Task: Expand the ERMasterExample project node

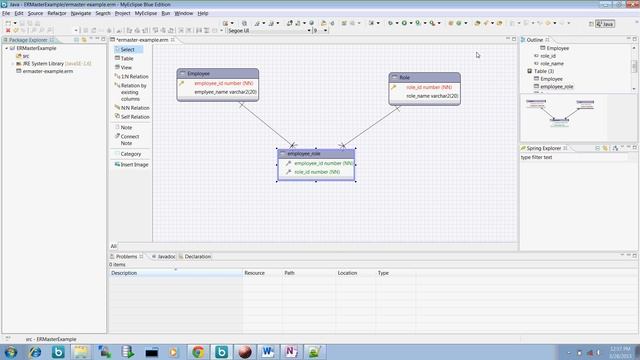Action: [x=7, y=48]
